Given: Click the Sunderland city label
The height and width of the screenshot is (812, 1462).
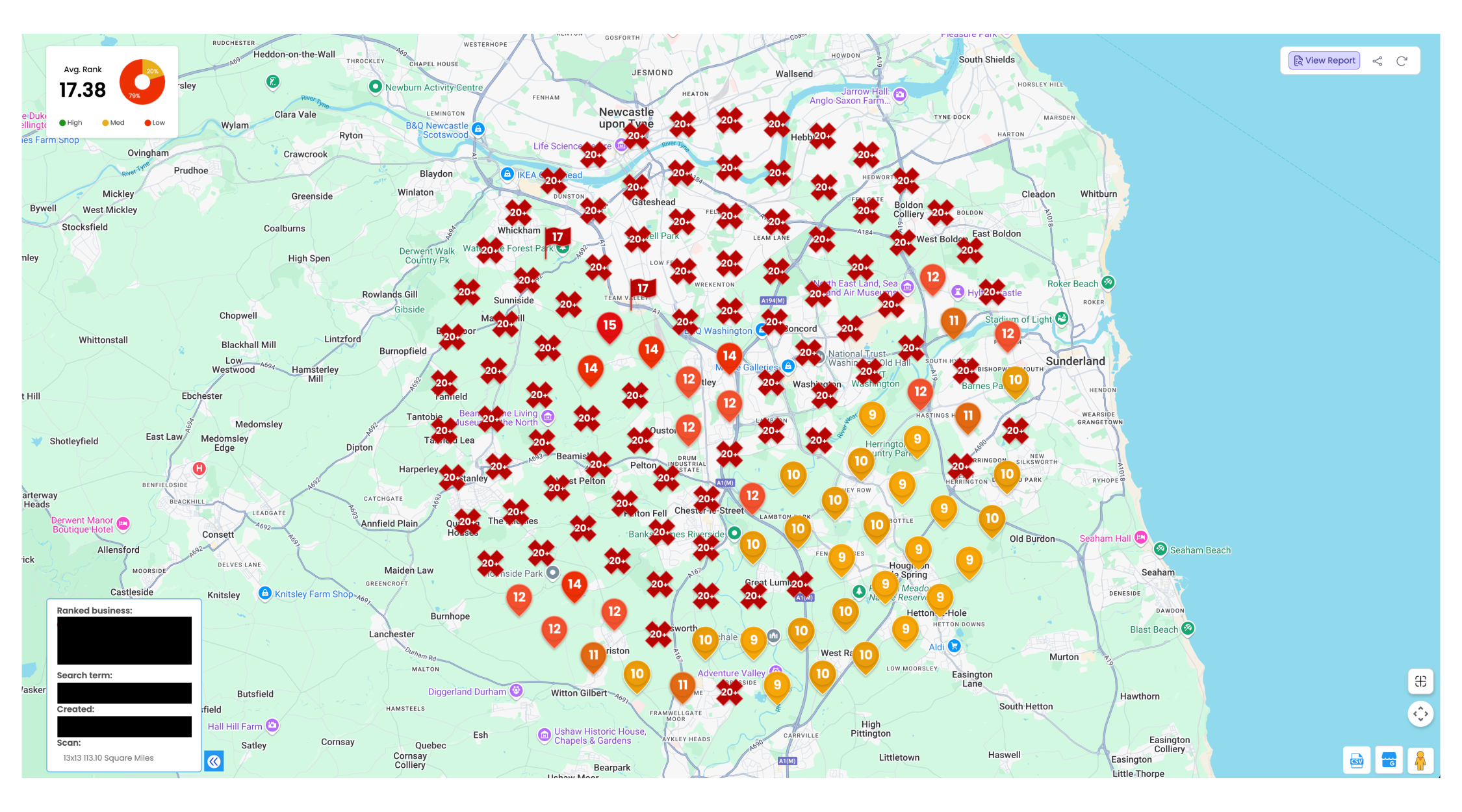Looking at the screenshot, I should tap(1075, 361).
